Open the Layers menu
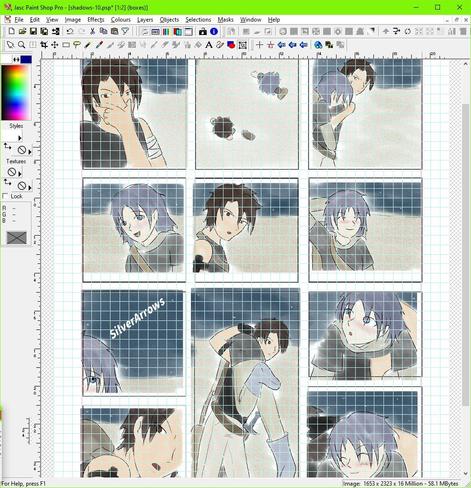The image size is (471, 488). [145, 20]
